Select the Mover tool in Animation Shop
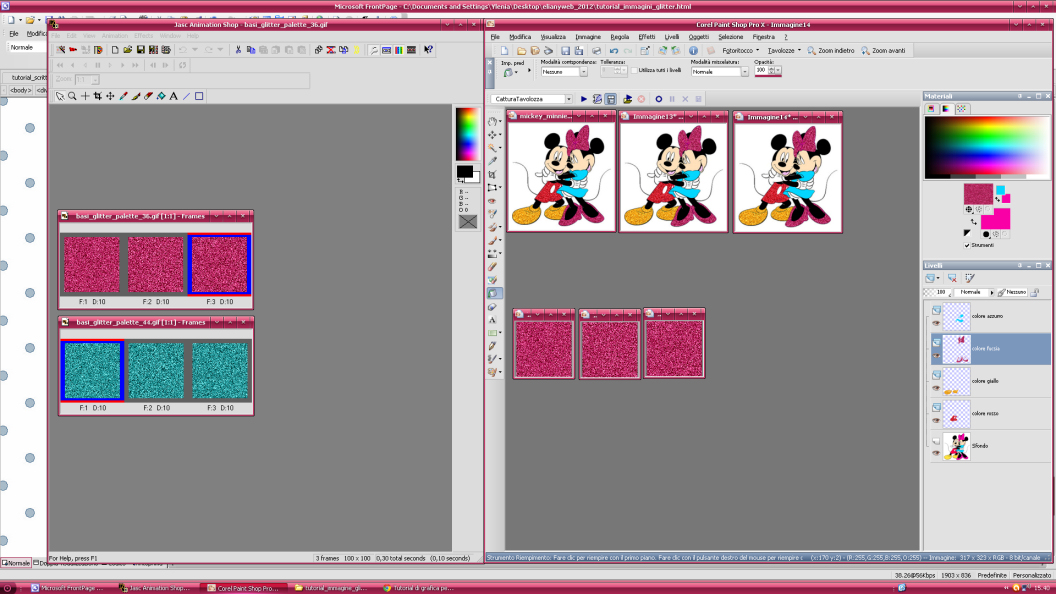 click(x=110, y=96)
